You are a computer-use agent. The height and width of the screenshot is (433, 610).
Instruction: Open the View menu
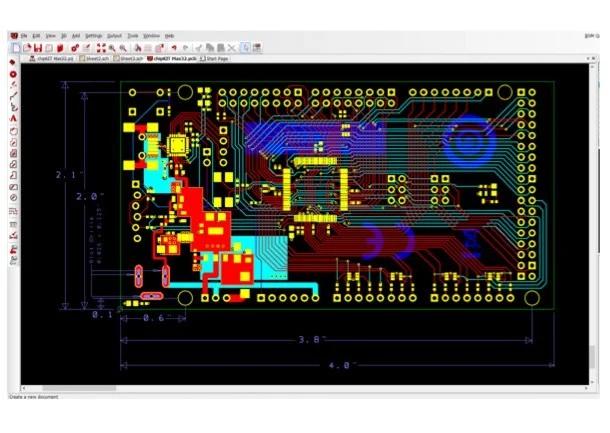(51, 36)
